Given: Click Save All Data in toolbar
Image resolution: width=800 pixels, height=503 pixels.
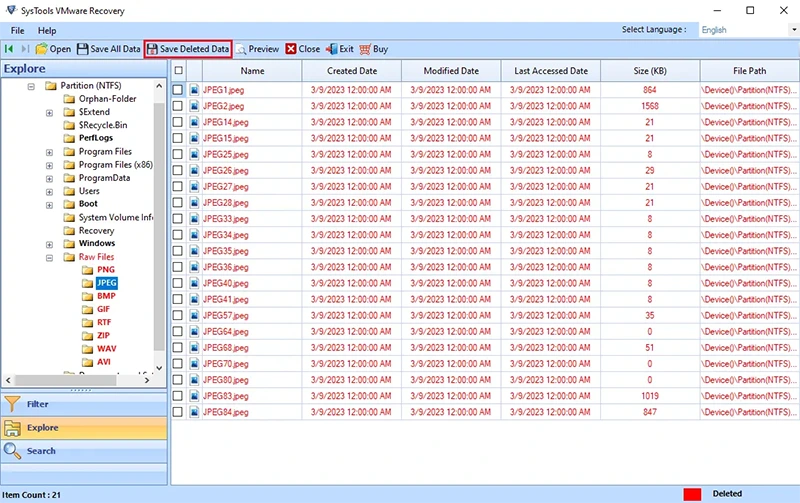Looking at the screenshot, I should (108, 49).
